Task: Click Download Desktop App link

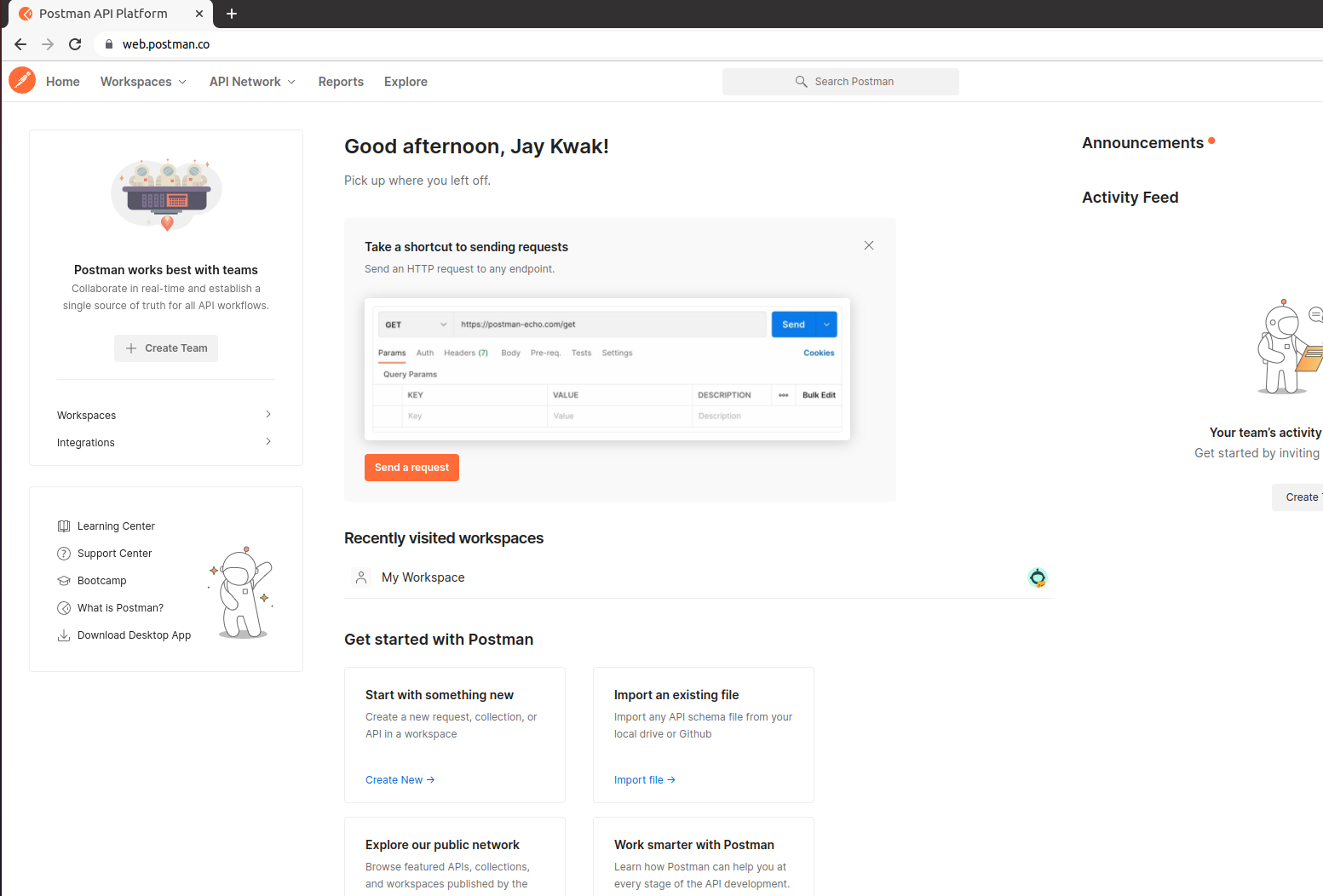Action: [x=134, y=635]
